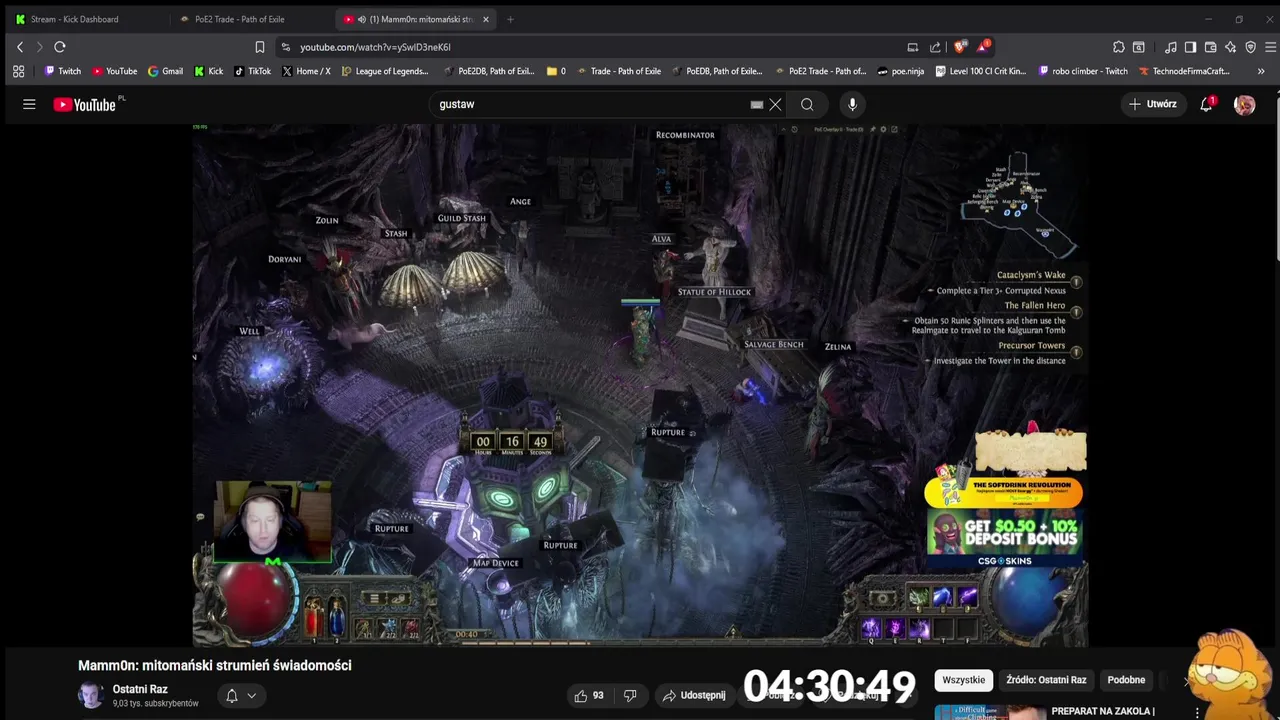This screenshot has height=720, width=1280.
Task: Open the apps grid icon in the bookmarks bar
Action: point(18,71)
